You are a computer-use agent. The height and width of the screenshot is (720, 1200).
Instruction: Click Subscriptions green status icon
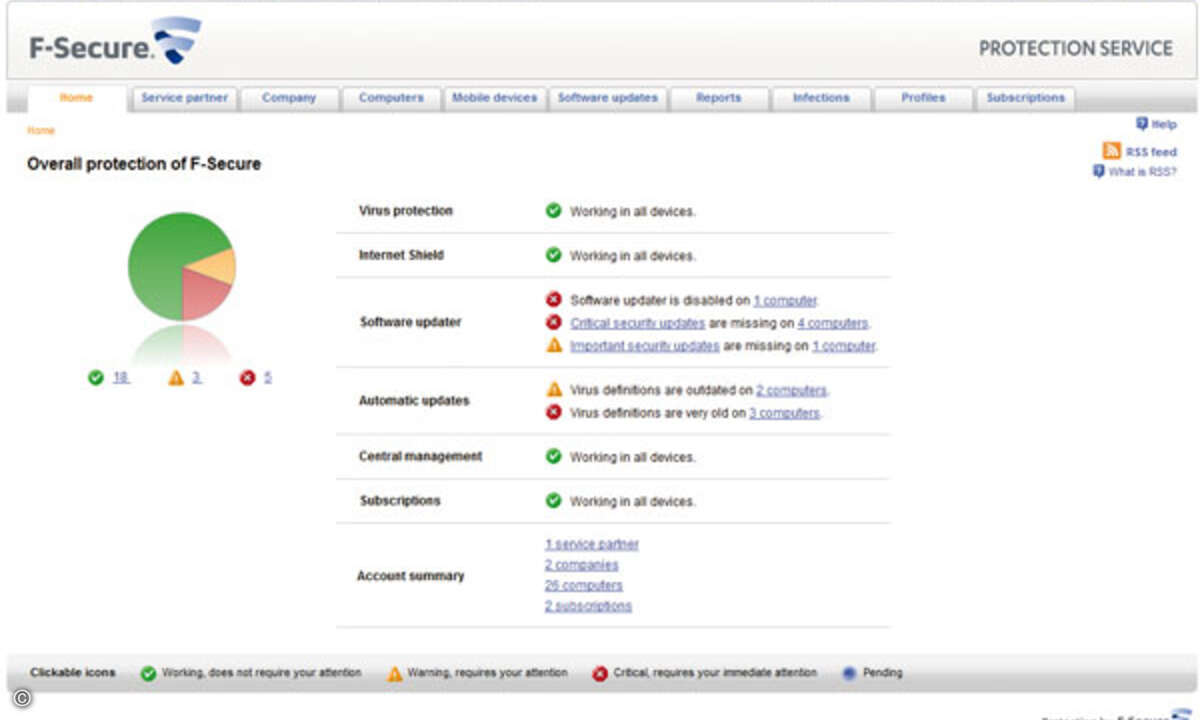click(553, 500)
